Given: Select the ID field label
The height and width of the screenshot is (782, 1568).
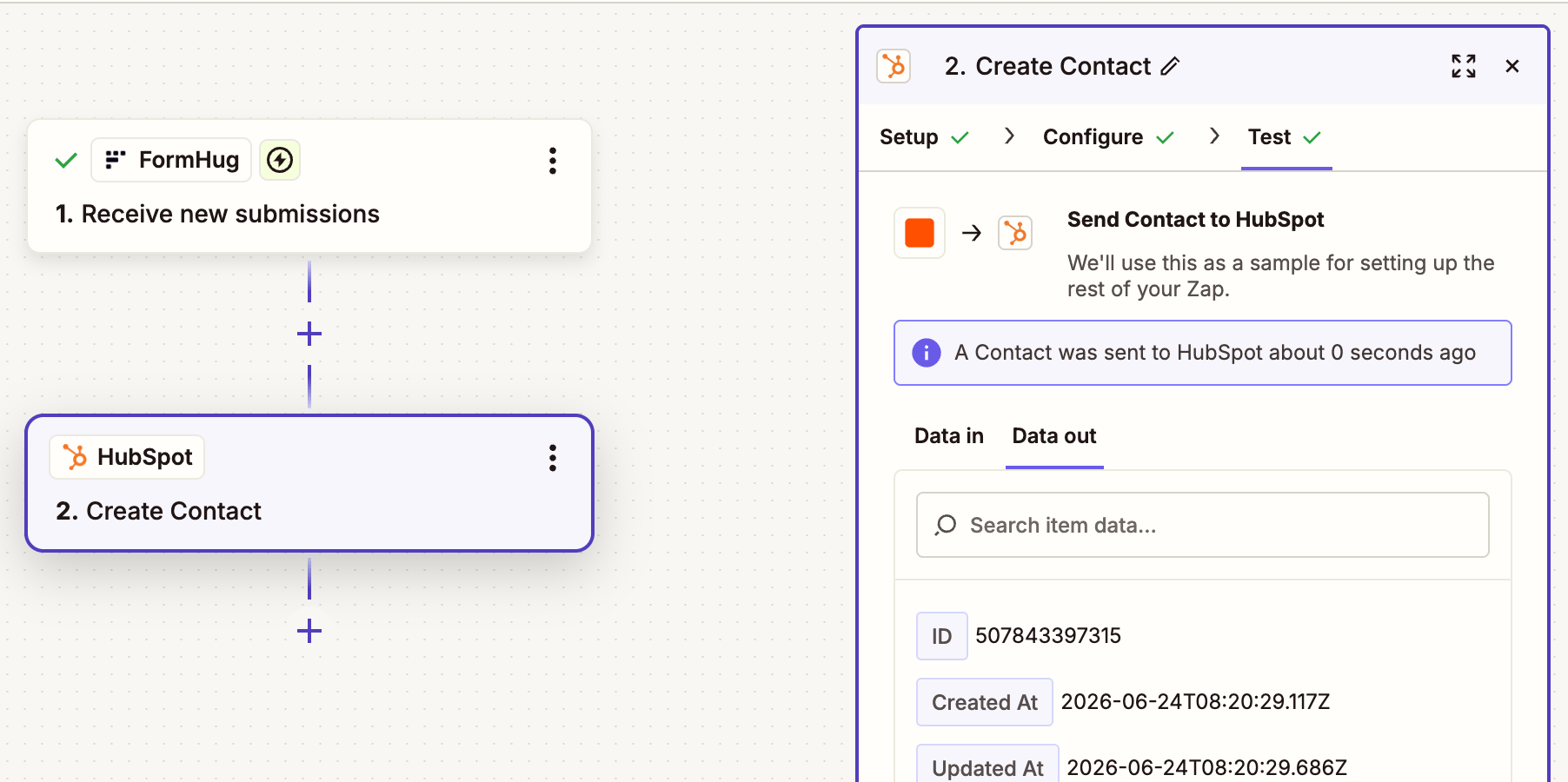Looking at the screenshot, I should (942, 636).
